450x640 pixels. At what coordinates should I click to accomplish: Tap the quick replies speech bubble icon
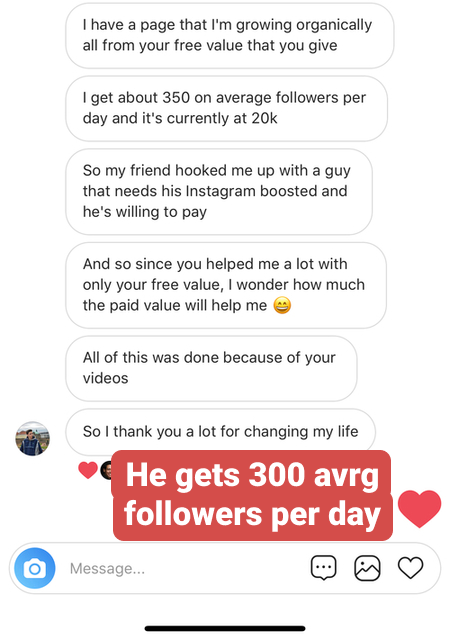click(323, 568)
